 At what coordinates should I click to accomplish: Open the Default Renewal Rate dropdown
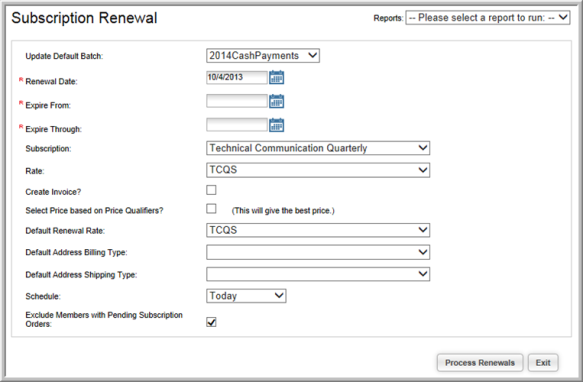[x=318, y=230]
